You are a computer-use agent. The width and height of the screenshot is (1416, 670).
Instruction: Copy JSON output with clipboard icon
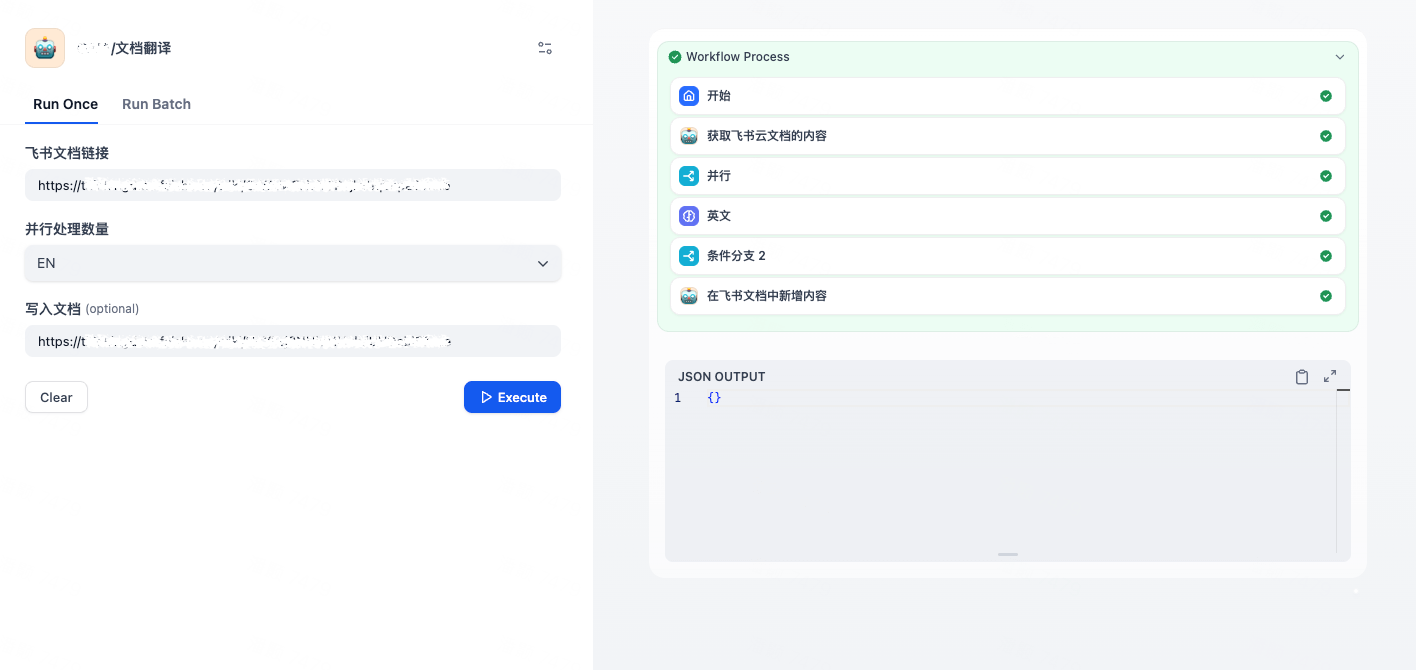[x=1301, y=377]
